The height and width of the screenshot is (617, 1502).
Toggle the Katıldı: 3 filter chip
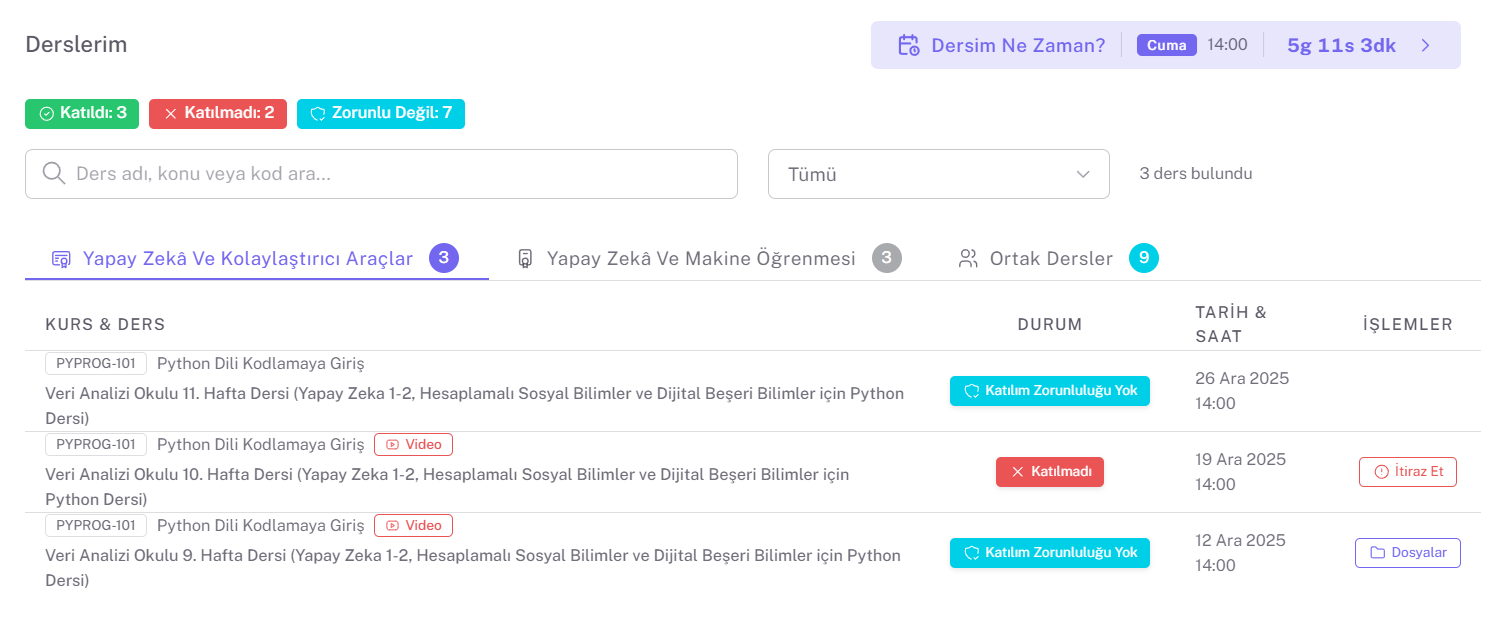(x=81, y=113)
